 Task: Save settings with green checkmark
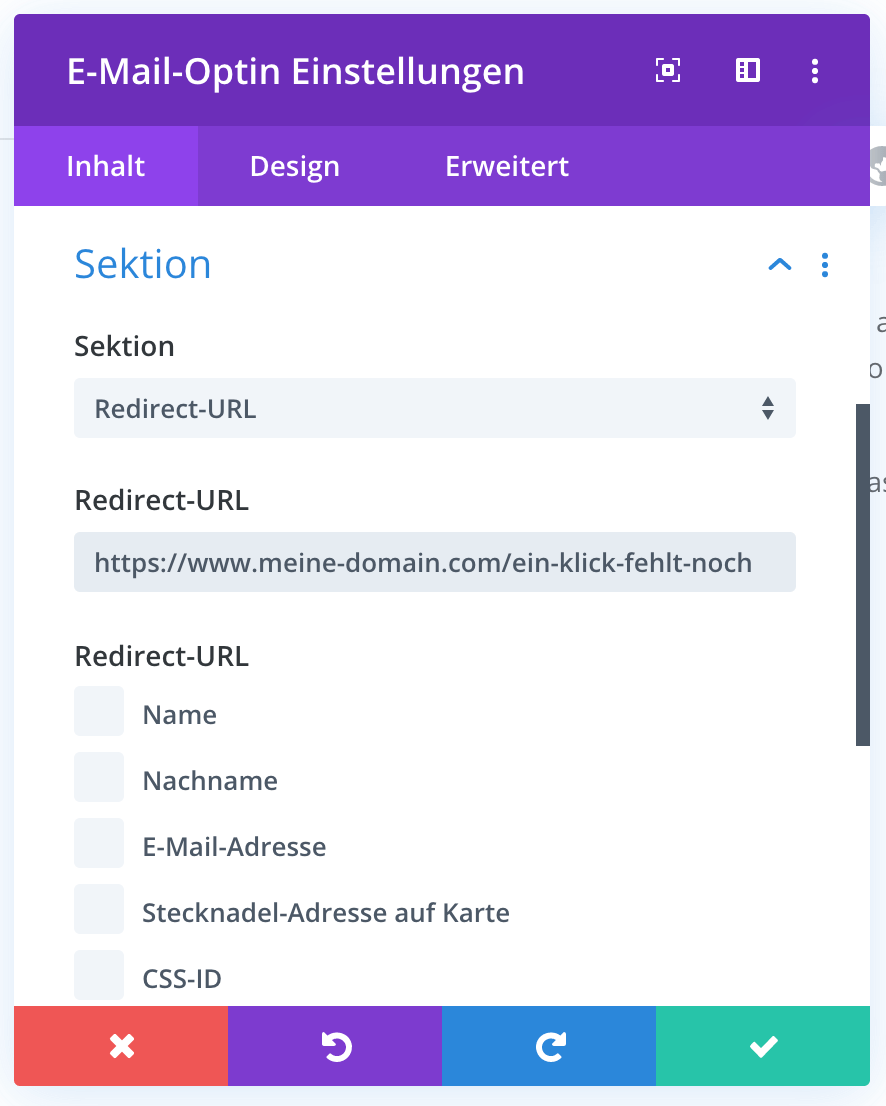pos(763,1046)
